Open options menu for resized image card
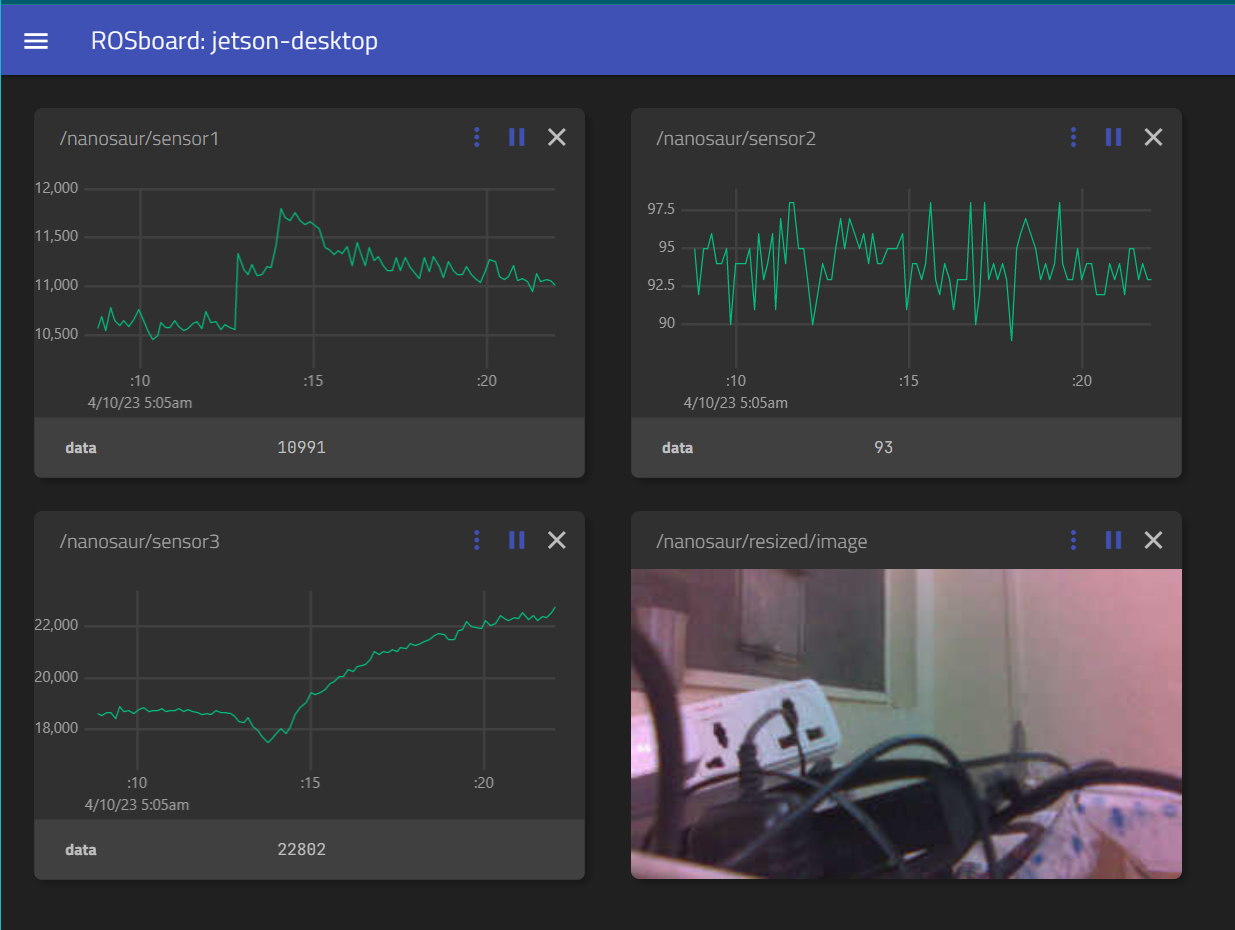The width and height of the screenshot is (1235, 930). click(1073, 540)
